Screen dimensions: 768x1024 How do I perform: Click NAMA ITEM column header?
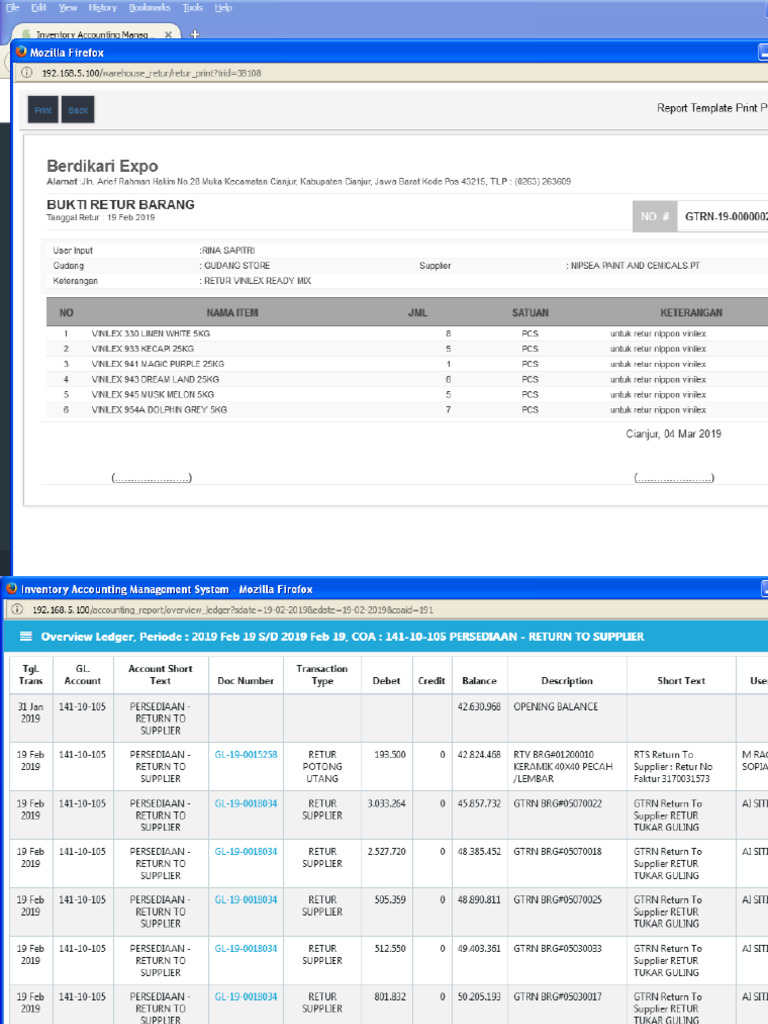point(232,313)
